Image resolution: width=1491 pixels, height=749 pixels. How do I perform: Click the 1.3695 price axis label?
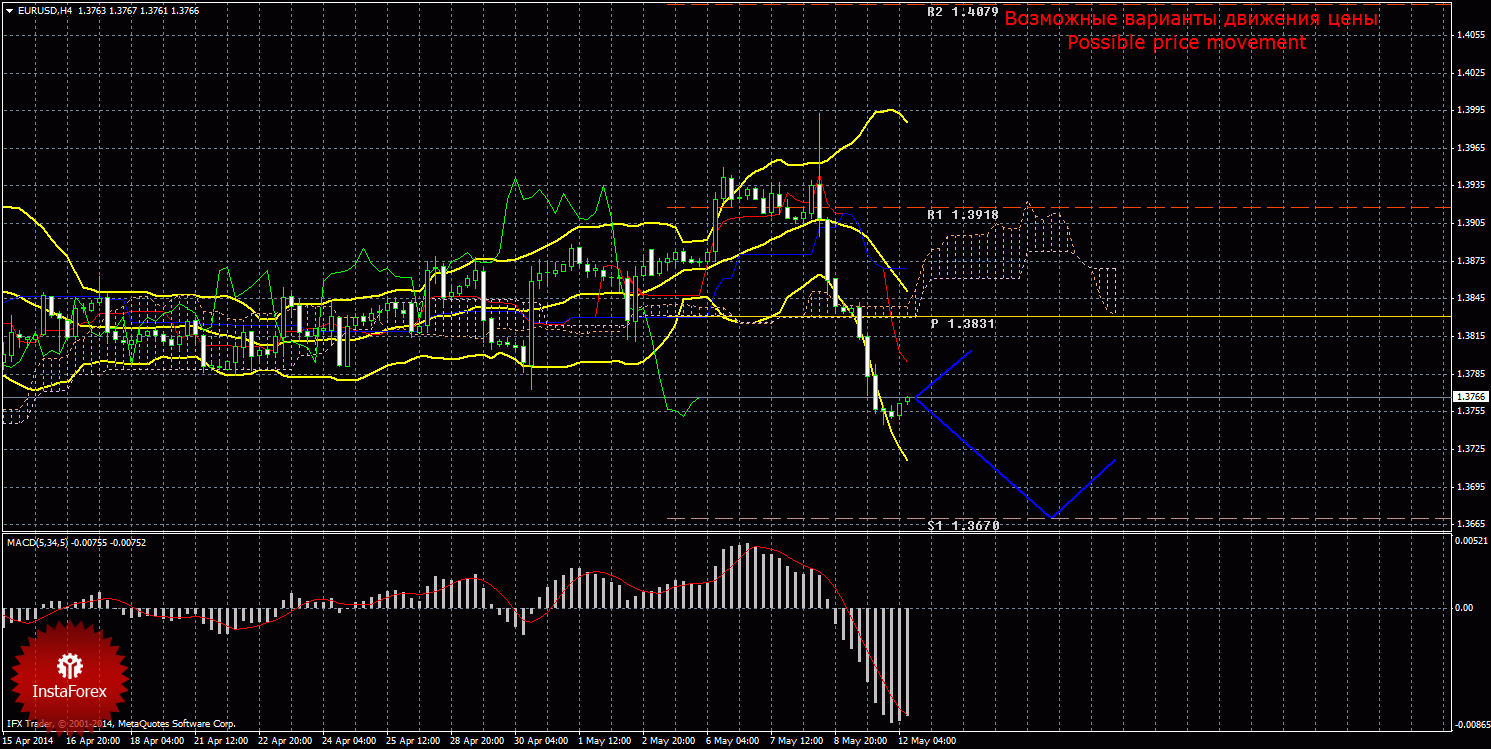pos(1469,487)
